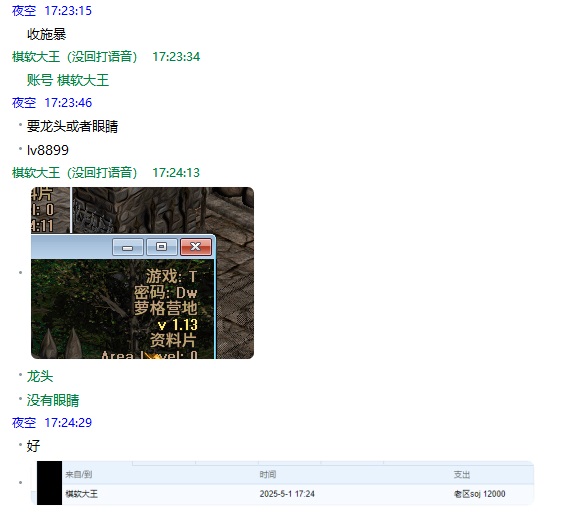Screen dimensions: 580x518
Task: Click sender 夜空 at 17:24:29
Action: [x=24, y=423]
